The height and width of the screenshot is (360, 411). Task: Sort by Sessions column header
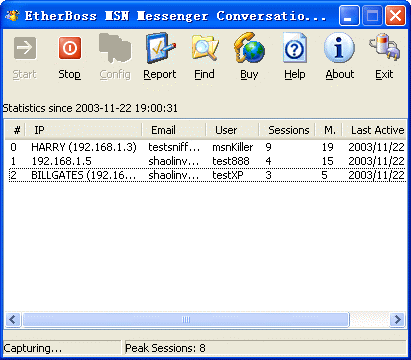click(287, 130)
